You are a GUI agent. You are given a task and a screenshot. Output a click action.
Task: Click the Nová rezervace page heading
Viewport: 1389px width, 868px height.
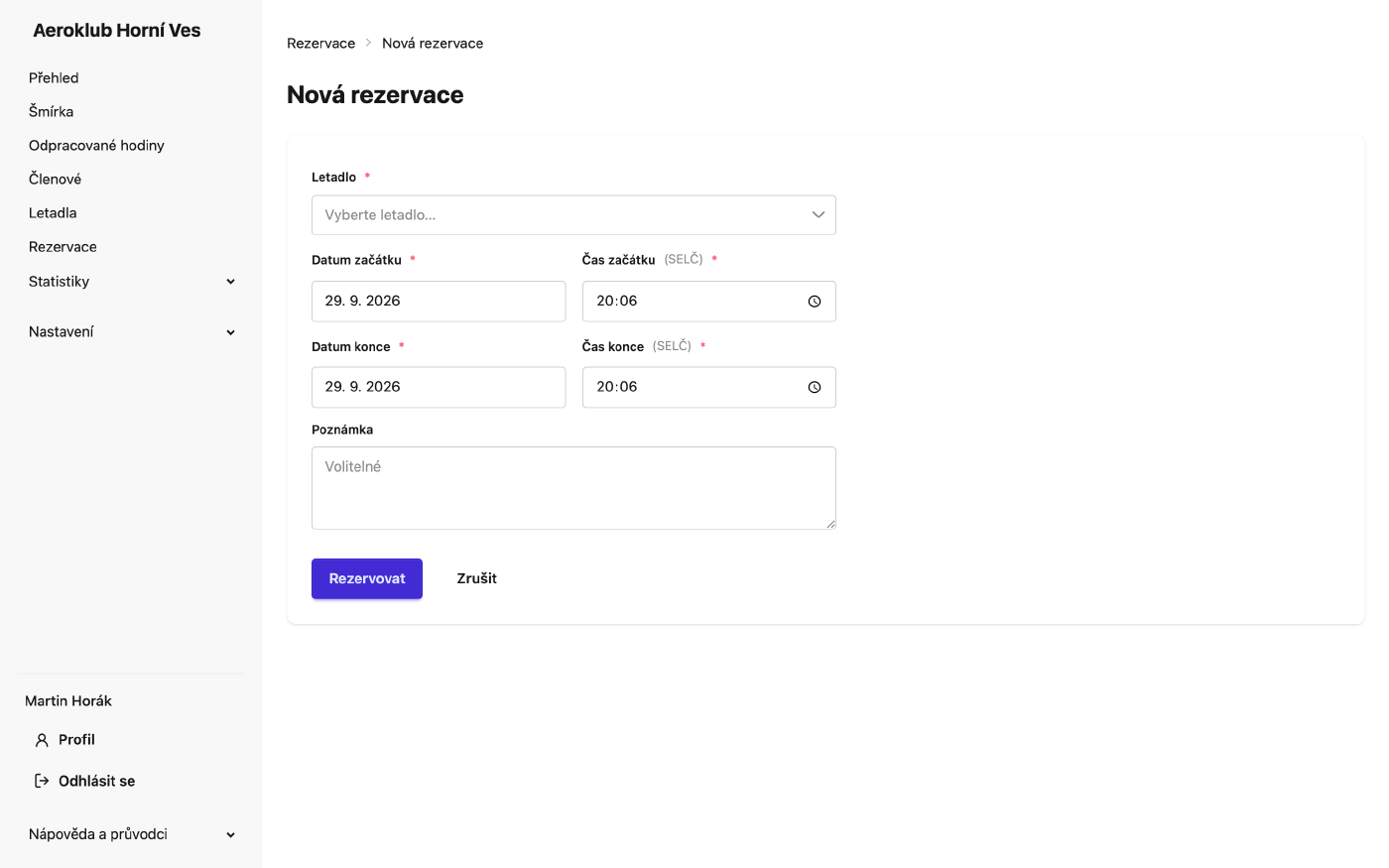pos(375,95)
